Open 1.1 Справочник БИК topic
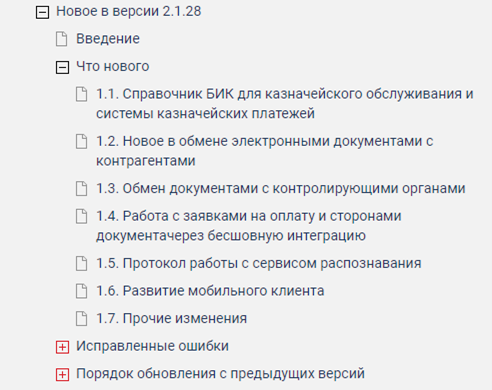Screen dimensions: 492x390 click(x=285, y=104)
